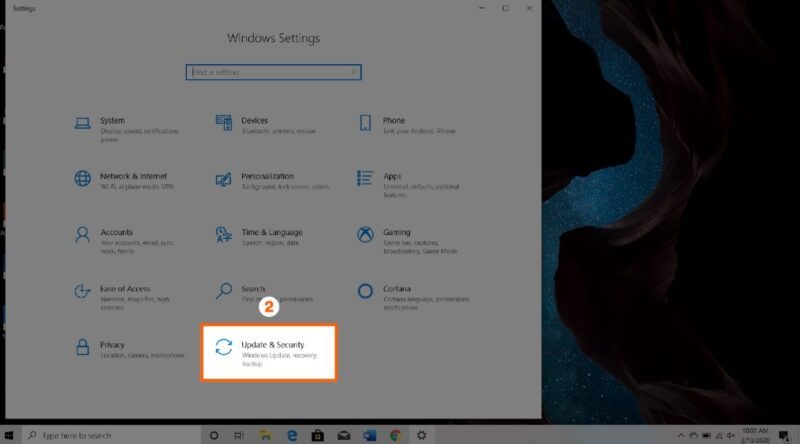
Task: Maximize the Settings window
Action: tap(505, 8)
